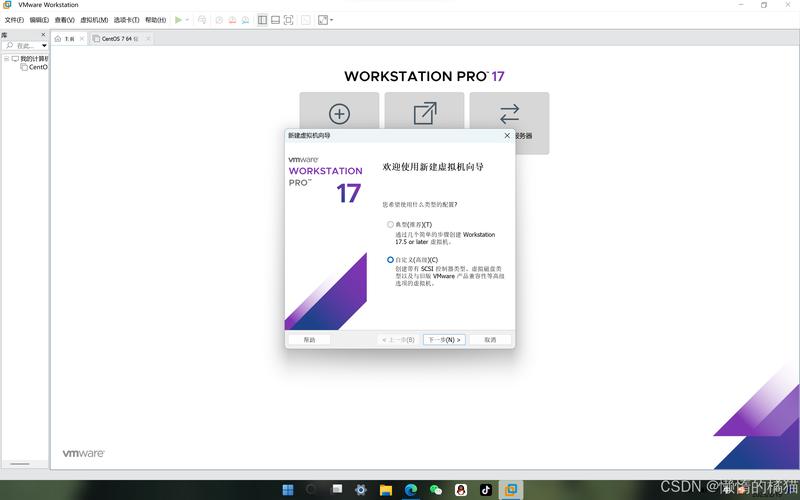This screenshot has height=500, width=800.
Task: Toggle the show library sidebar toolbar button
Action: pyautogui.click(x=262, y=19)
